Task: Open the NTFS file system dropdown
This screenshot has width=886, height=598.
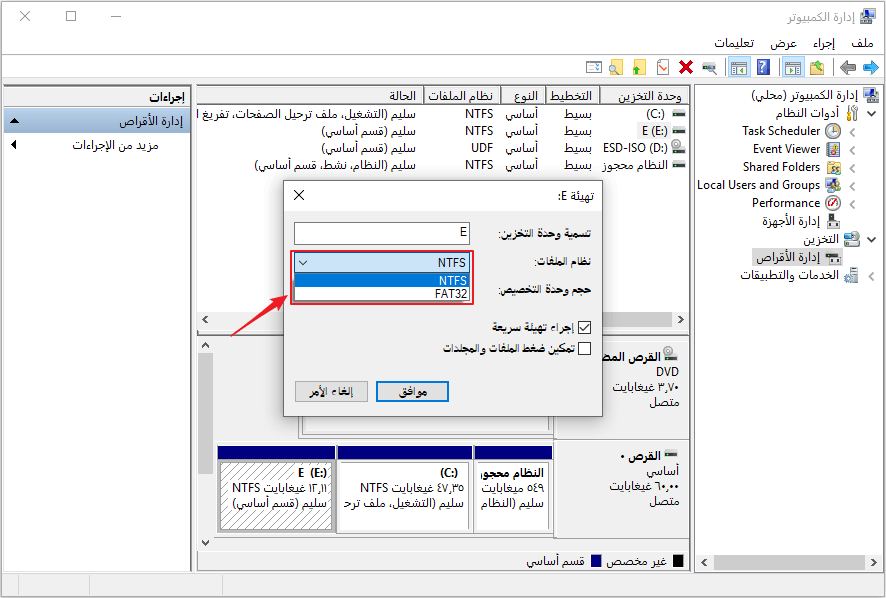Action: click(382, 262)
